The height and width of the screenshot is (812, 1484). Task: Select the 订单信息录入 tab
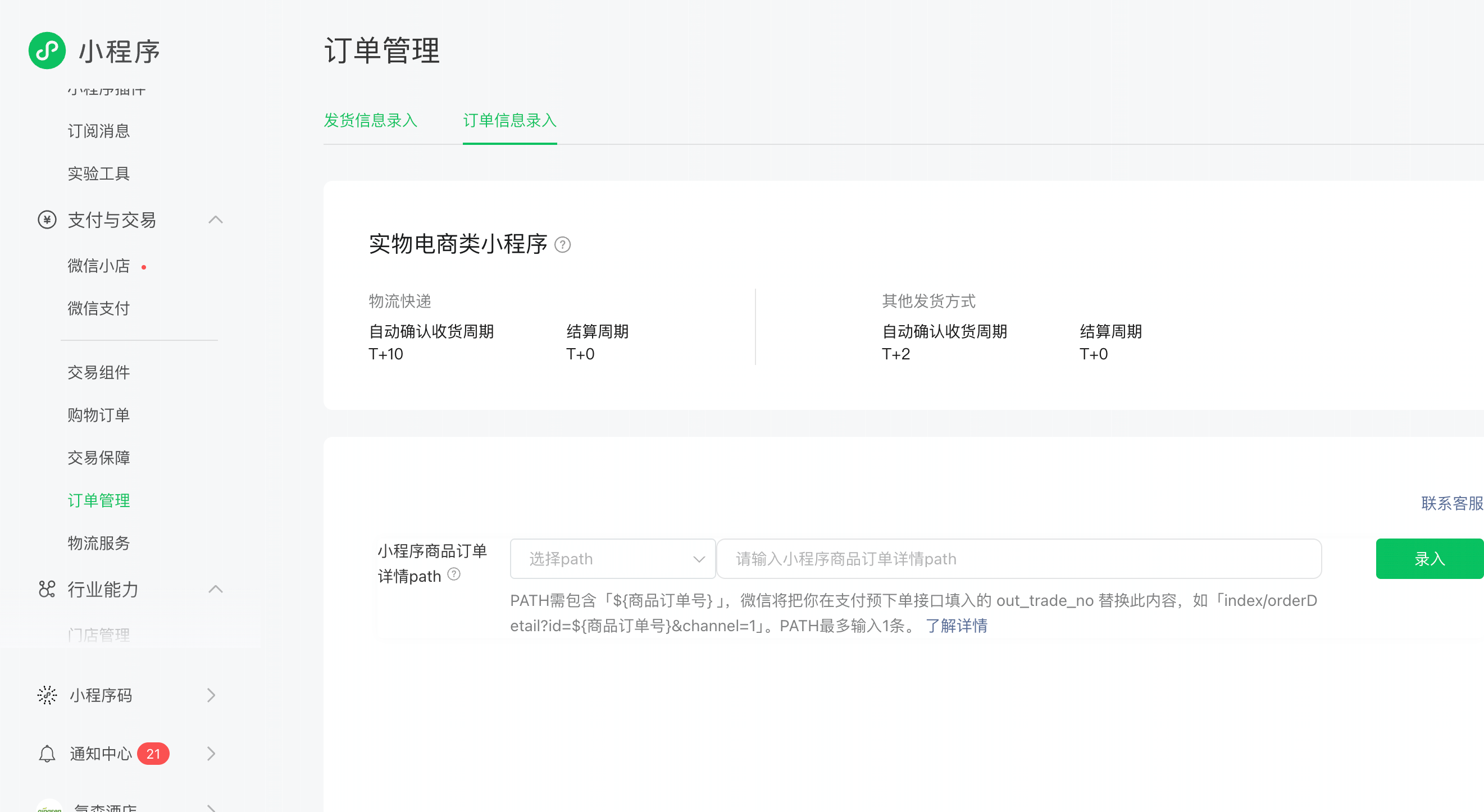[510, 120]
